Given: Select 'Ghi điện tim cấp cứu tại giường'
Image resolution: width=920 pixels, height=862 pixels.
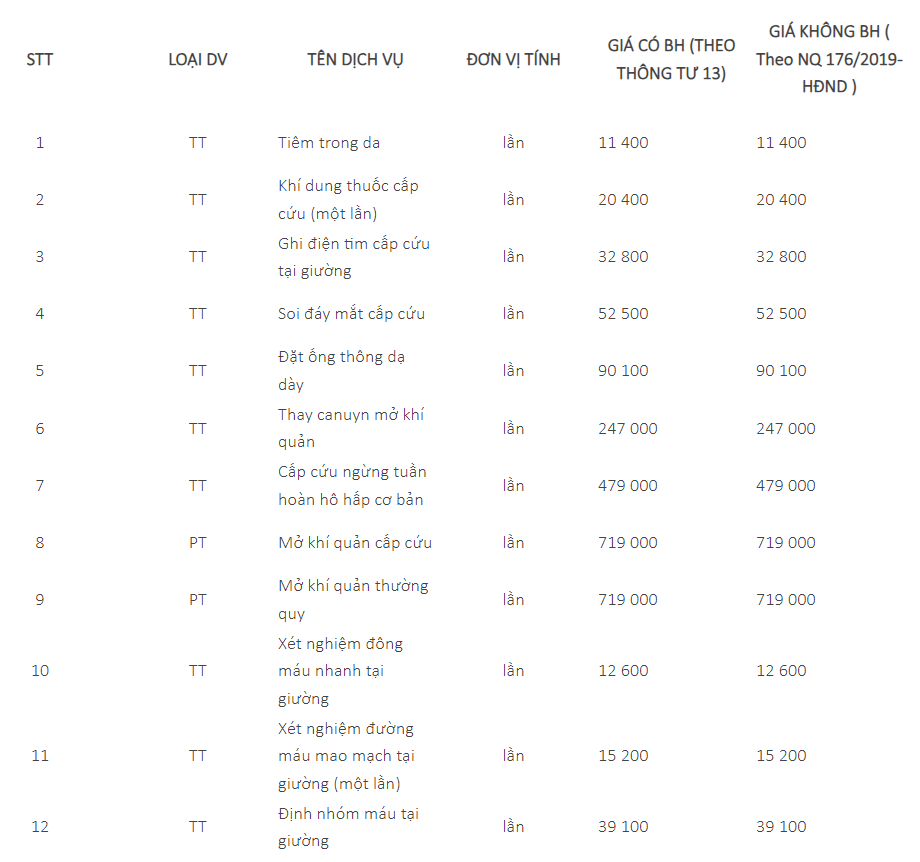Looking at the screenshot, I should [x=354, y=256].
